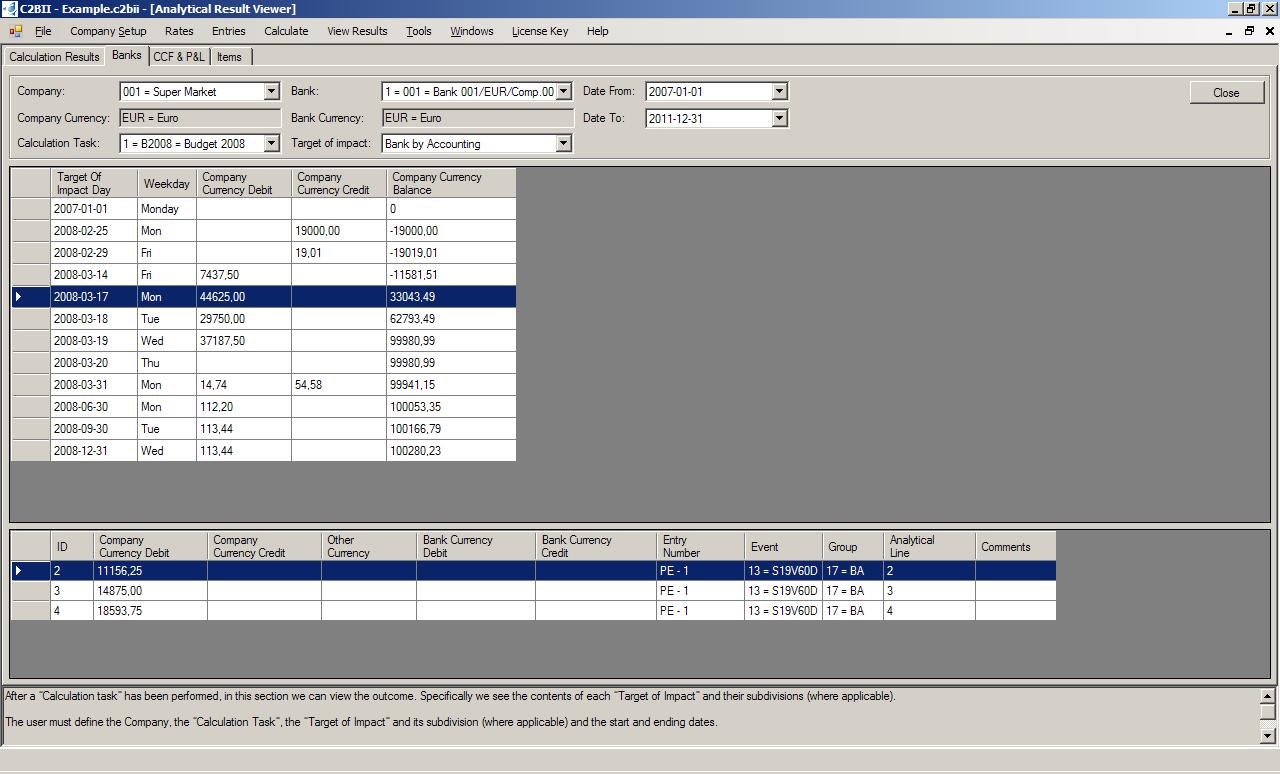This screenshot has height=774, width=1280.
Task: Open the File menu
Action: pyautogui.click(x=43, y=31)
